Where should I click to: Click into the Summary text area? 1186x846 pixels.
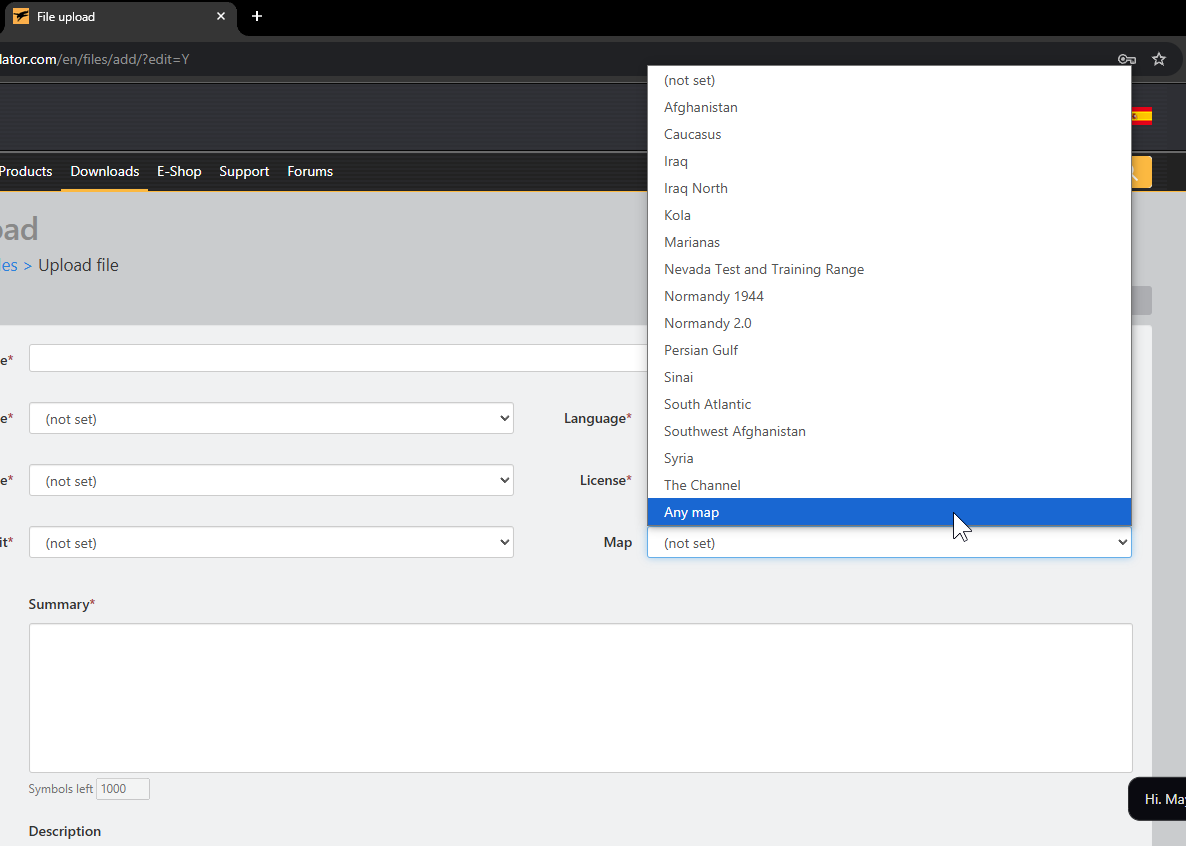[x=580, y=698]
